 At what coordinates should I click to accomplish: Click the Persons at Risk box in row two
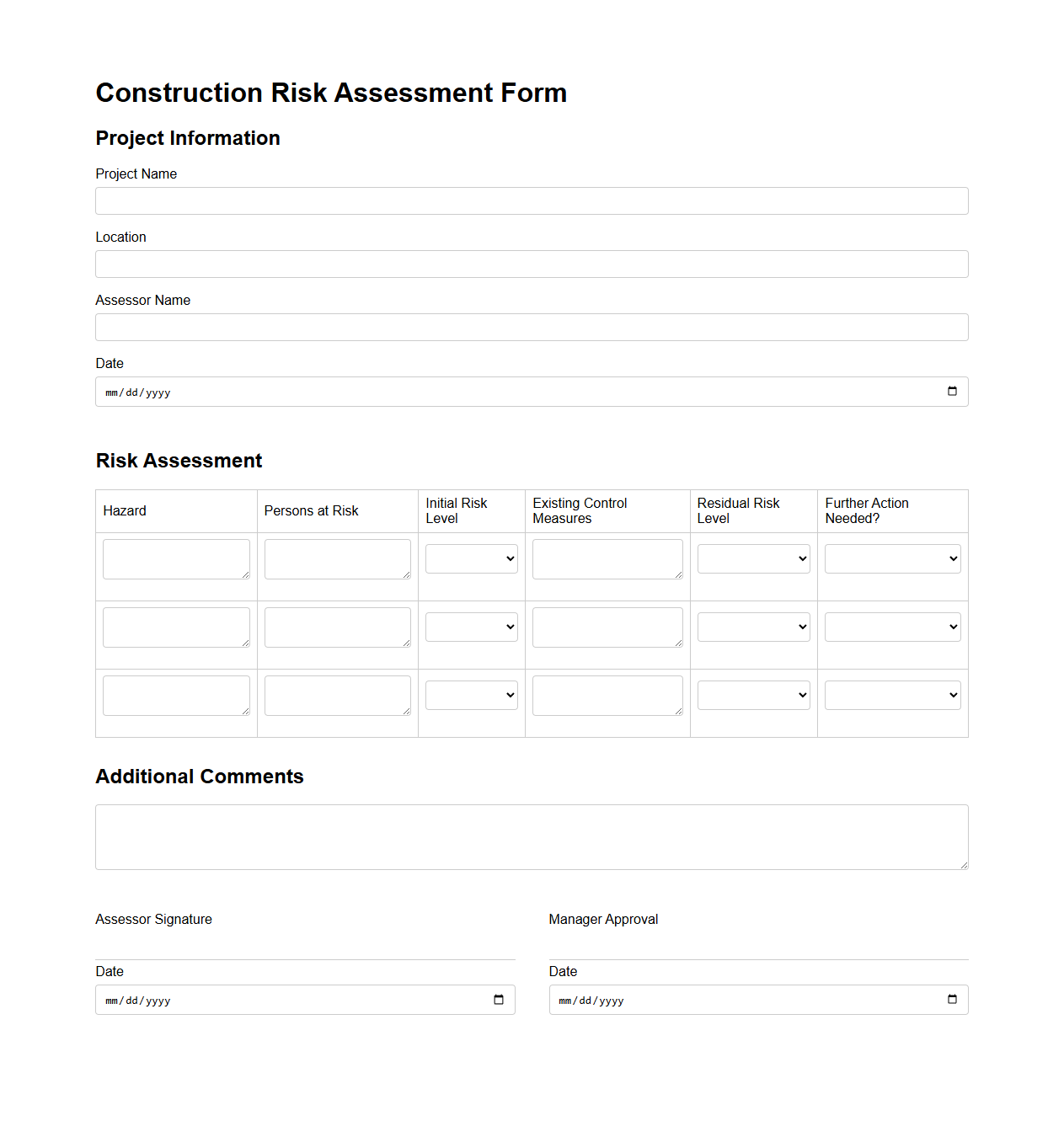[337, 627]
